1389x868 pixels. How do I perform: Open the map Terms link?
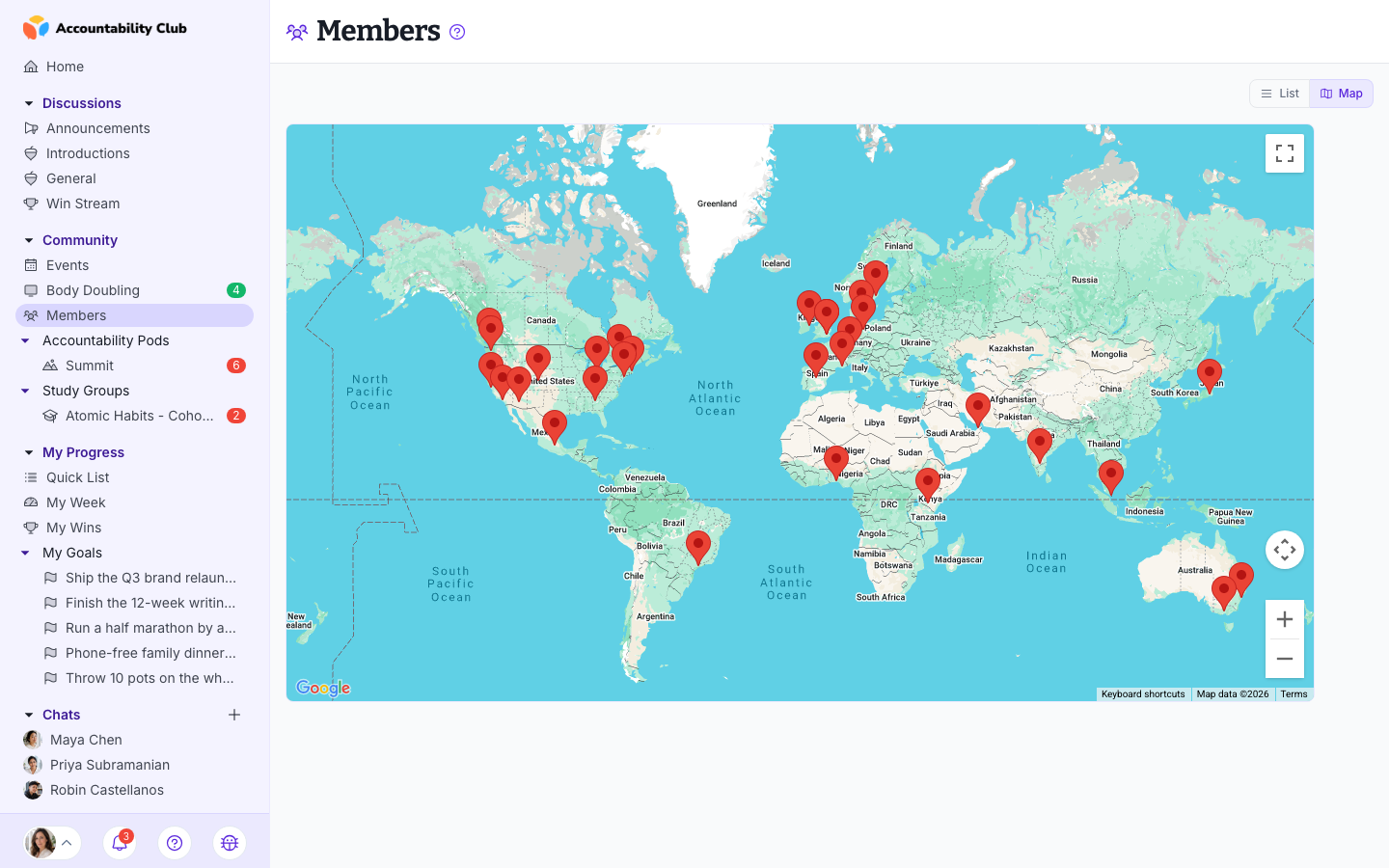(x=1294, y=694)
